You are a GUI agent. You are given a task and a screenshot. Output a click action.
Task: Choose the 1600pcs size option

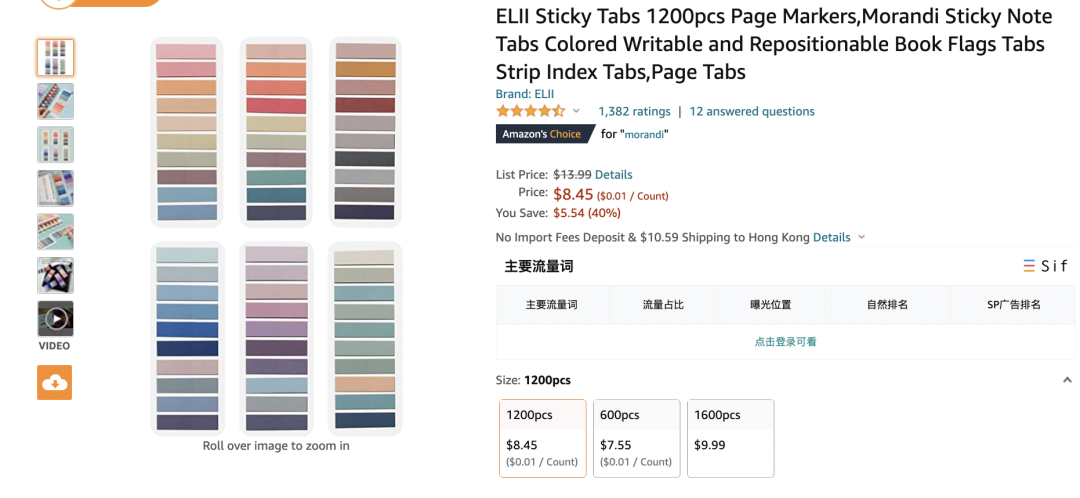[x=730, y=438]
